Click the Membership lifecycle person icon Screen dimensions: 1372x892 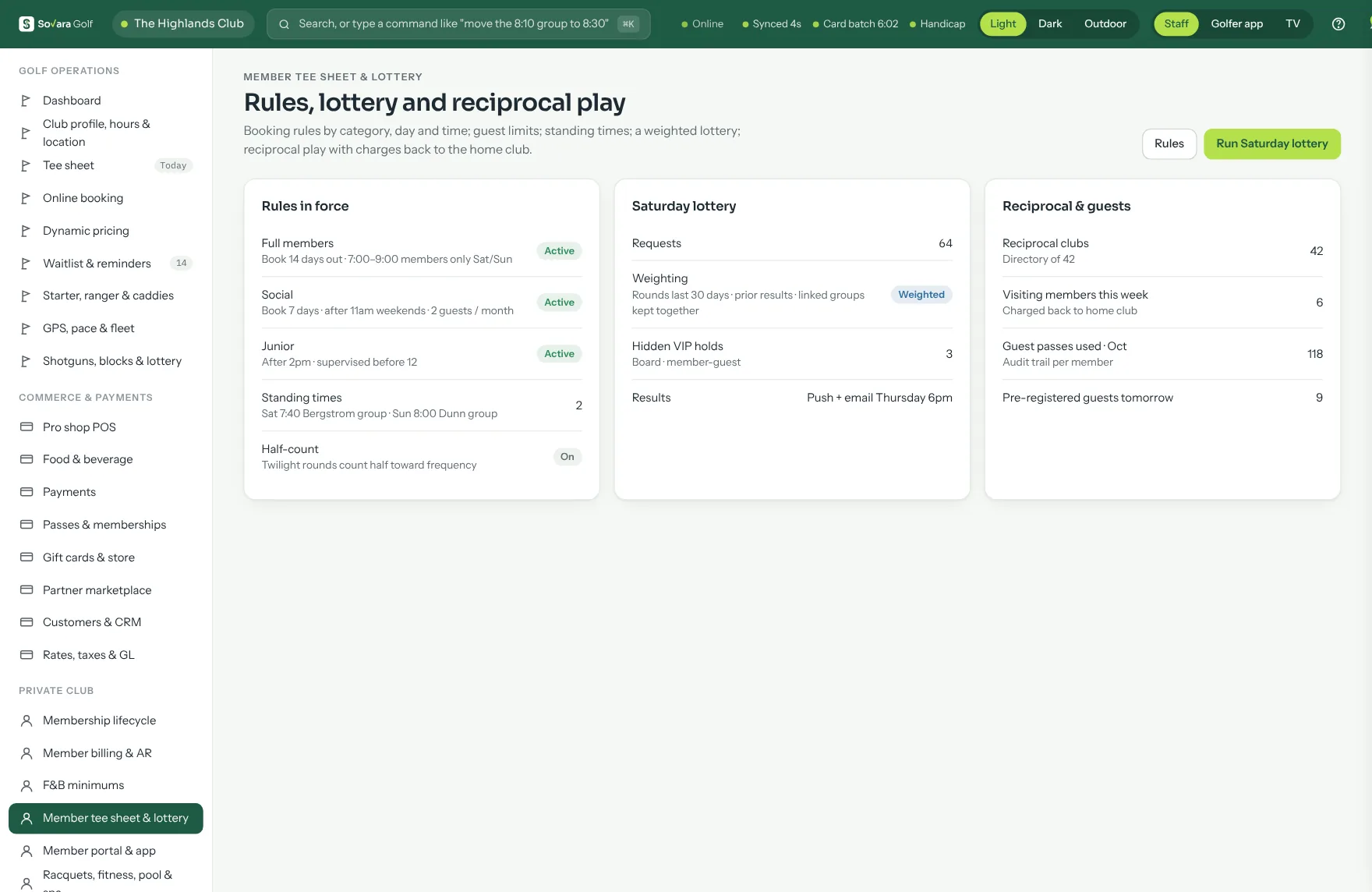coord(27,720)
